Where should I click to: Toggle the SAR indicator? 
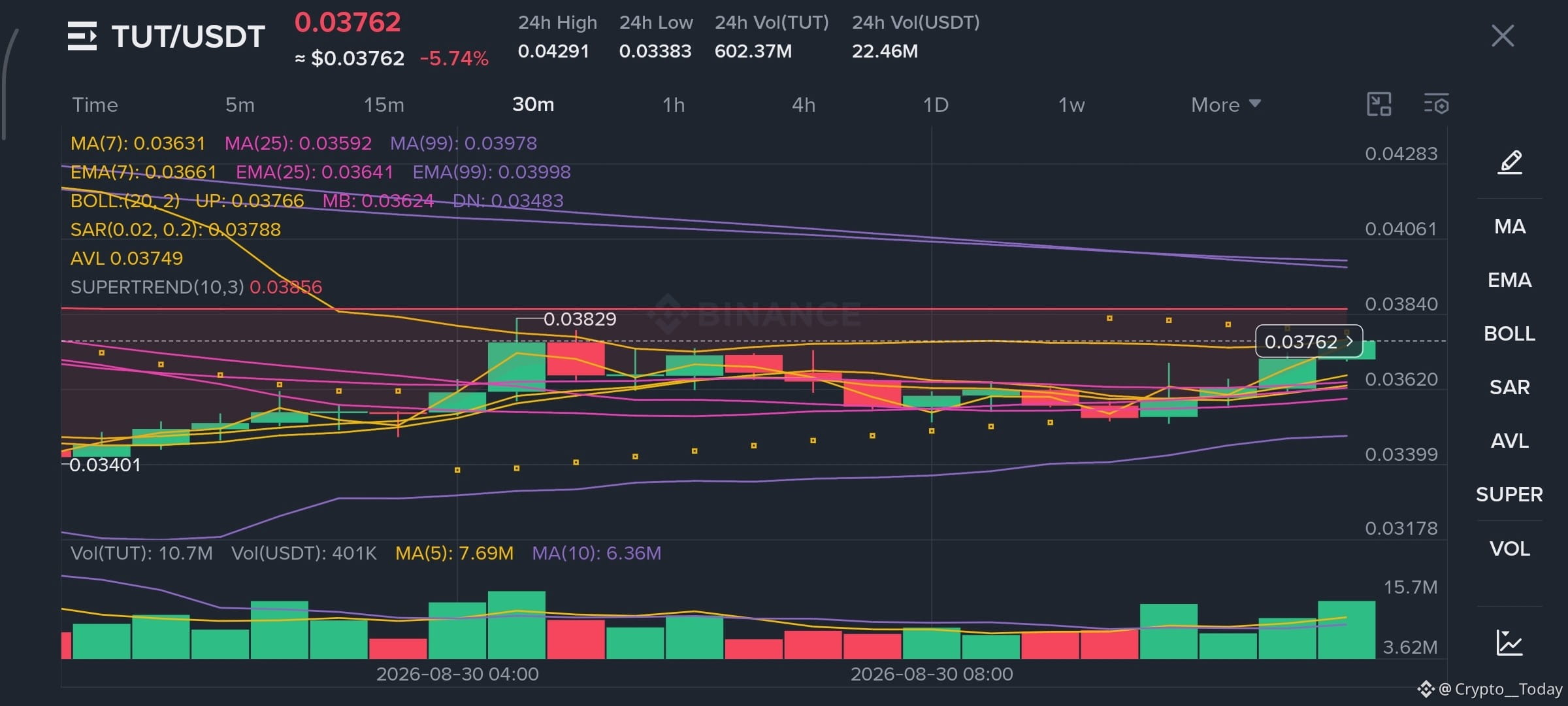1510,387
